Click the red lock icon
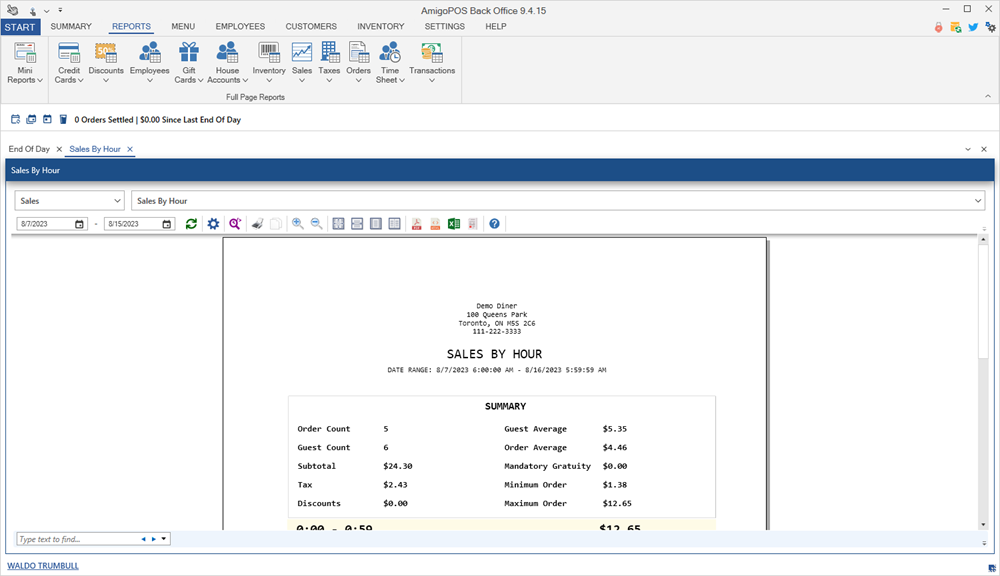Viewport: 1000px width, 576px height. pos(939,27)
